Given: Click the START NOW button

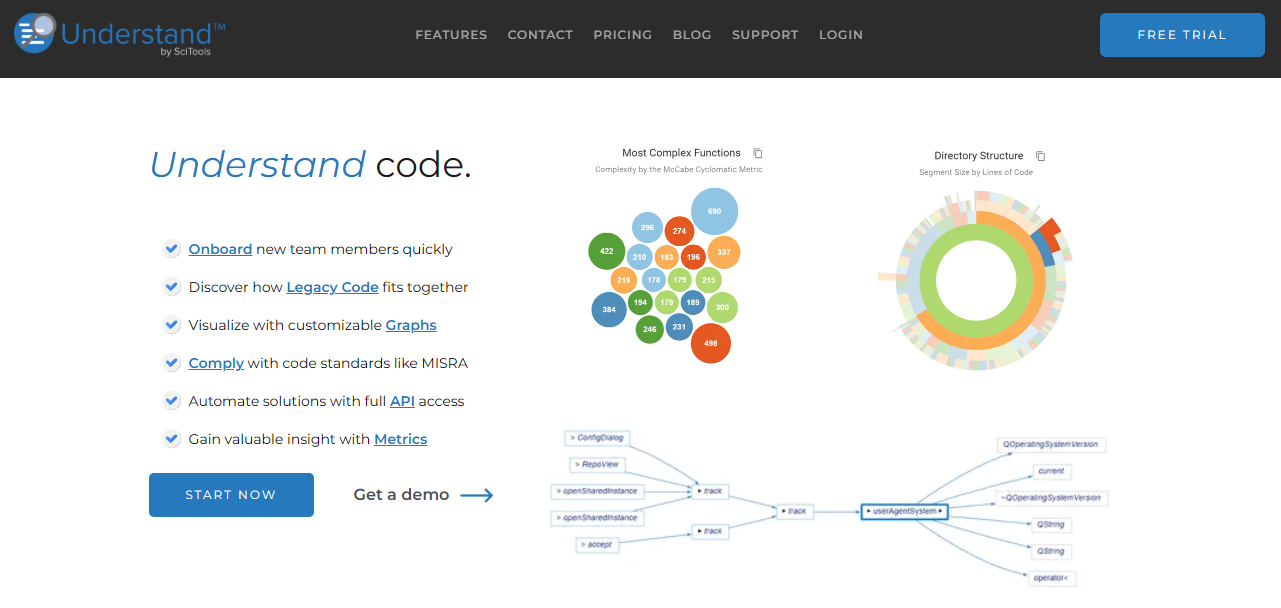Looking at the screenshot, I should click(231, 495).
